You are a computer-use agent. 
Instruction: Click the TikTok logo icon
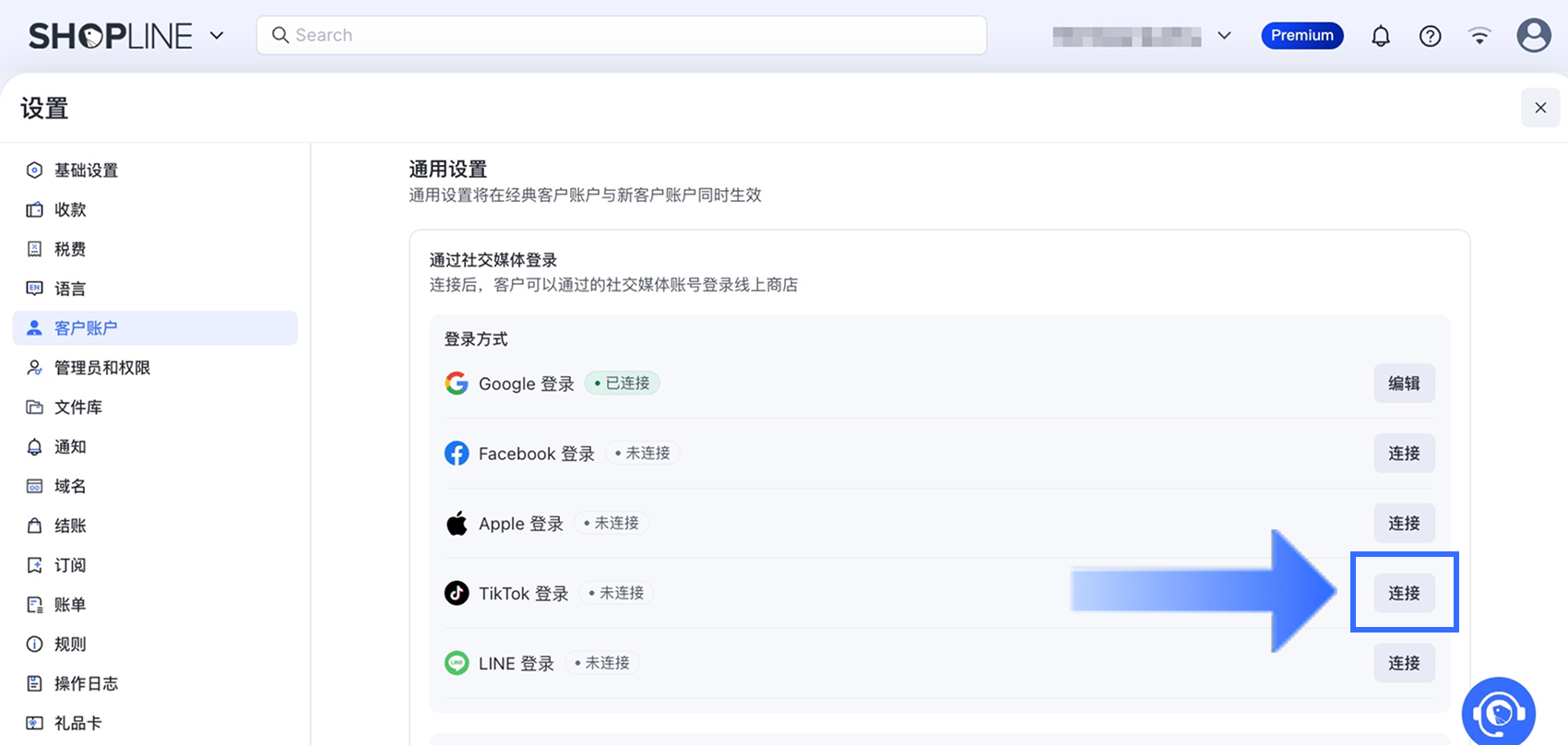point(457,593)
